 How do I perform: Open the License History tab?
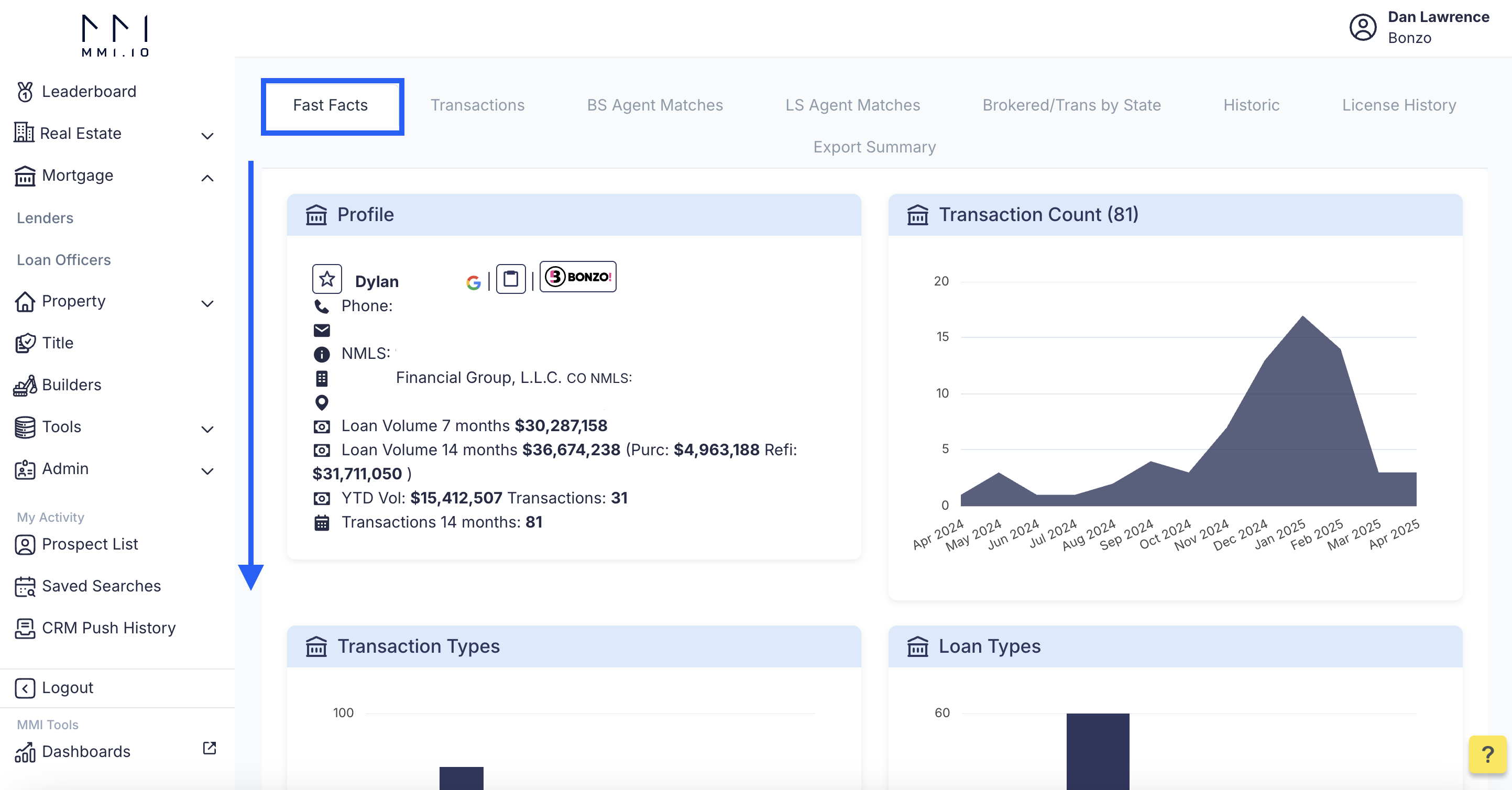1399,105
